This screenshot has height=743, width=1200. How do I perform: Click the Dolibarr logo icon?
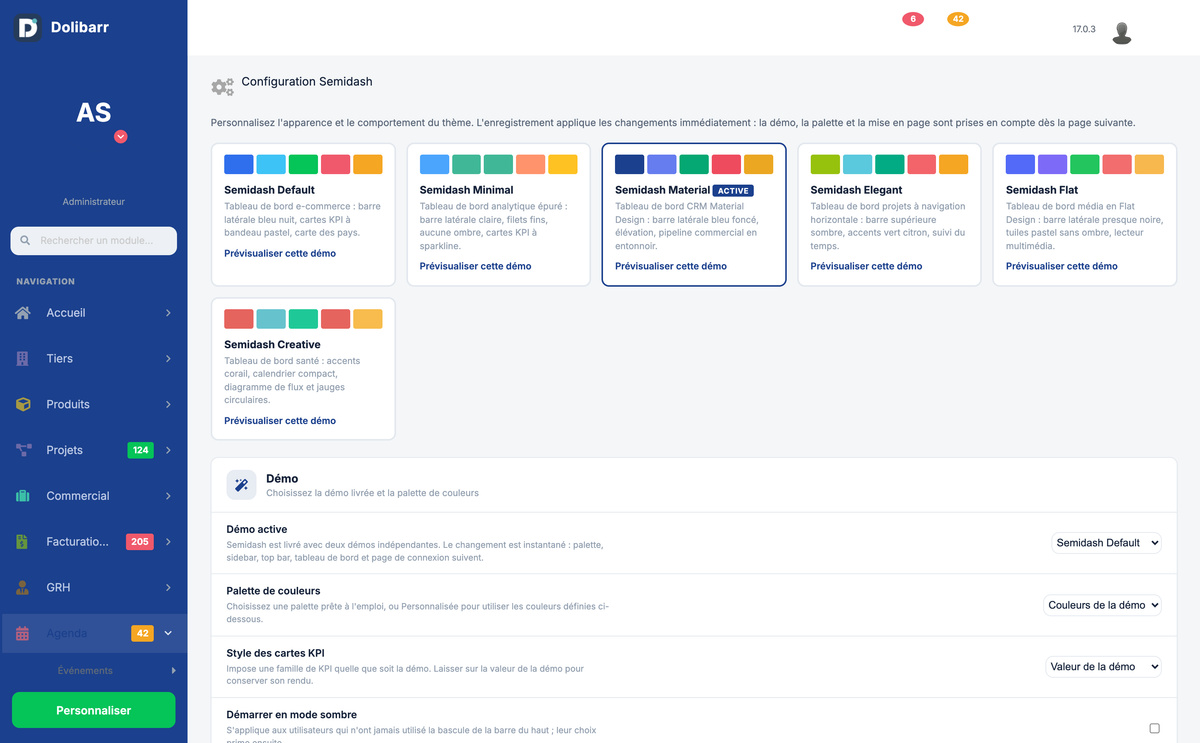[28, 28]
